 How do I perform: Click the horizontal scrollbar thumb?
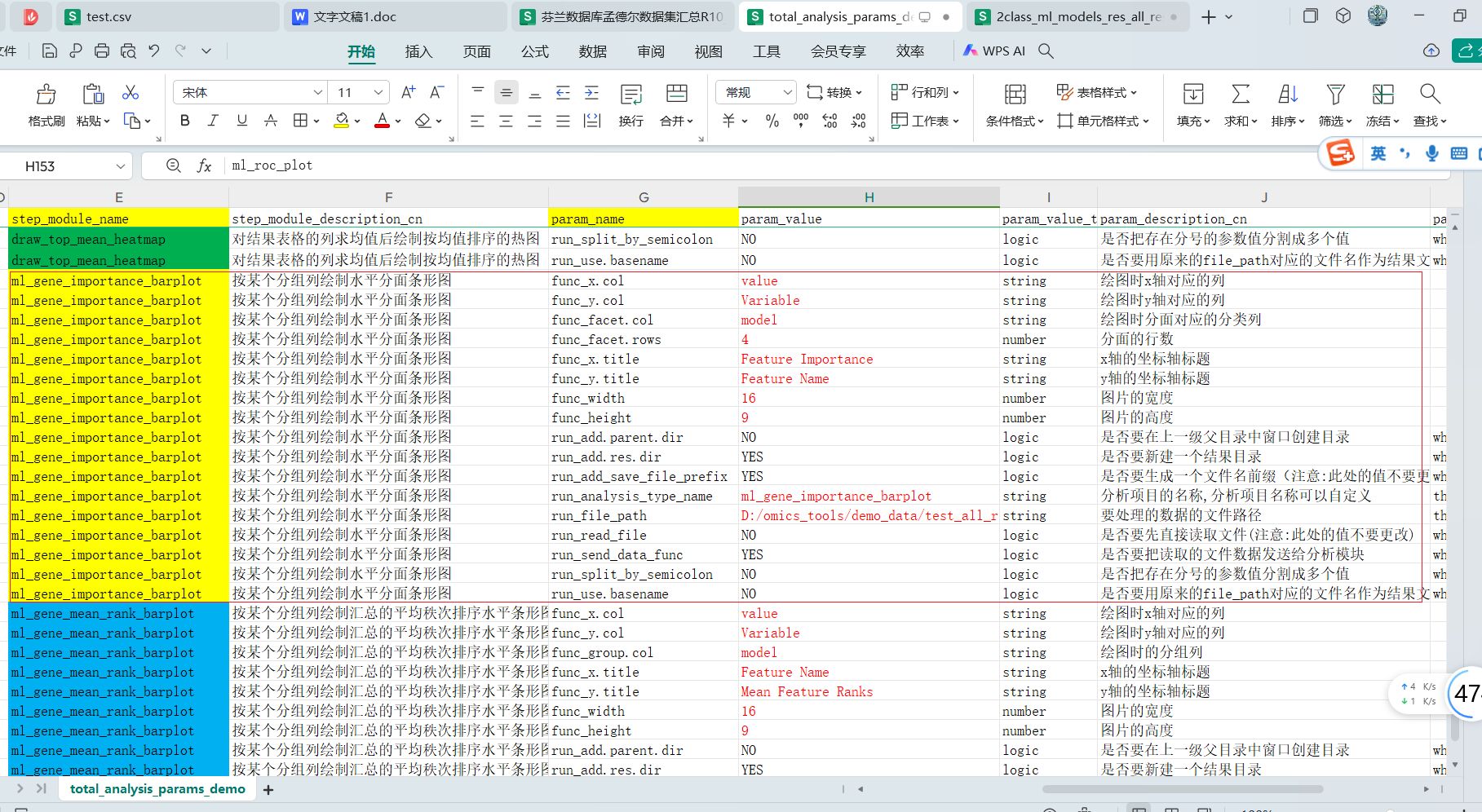pos(1182,789)
